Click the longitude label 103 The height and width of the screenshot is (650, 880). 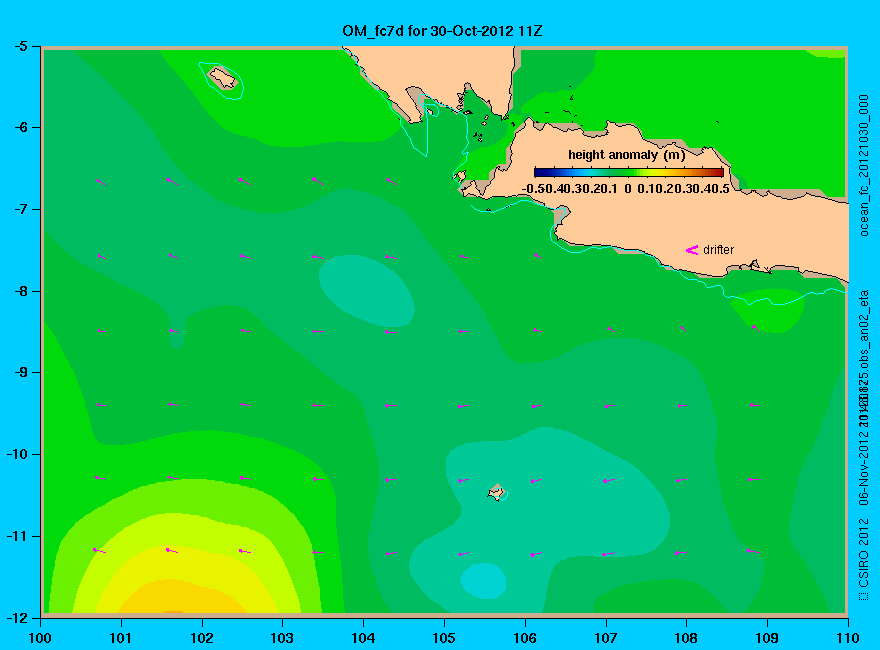tap(282, 638)
